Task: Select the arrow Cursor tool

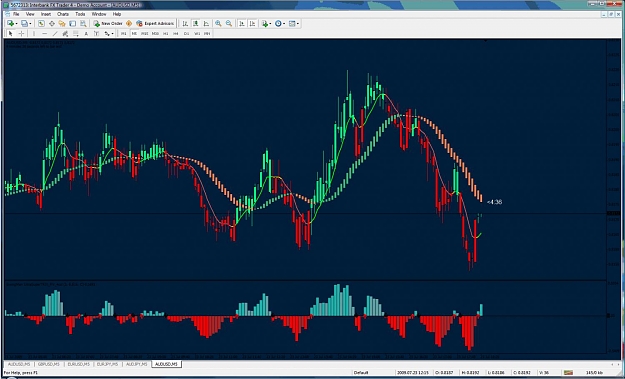Action: [11, 33]
